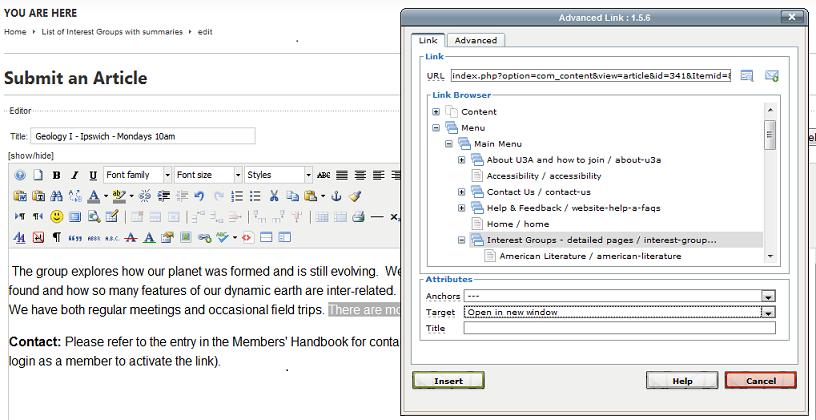The width and height of the screenshot is (816, 420).
Task: Open the Target dropdown in Attributes
Action: tap(768, 312)
